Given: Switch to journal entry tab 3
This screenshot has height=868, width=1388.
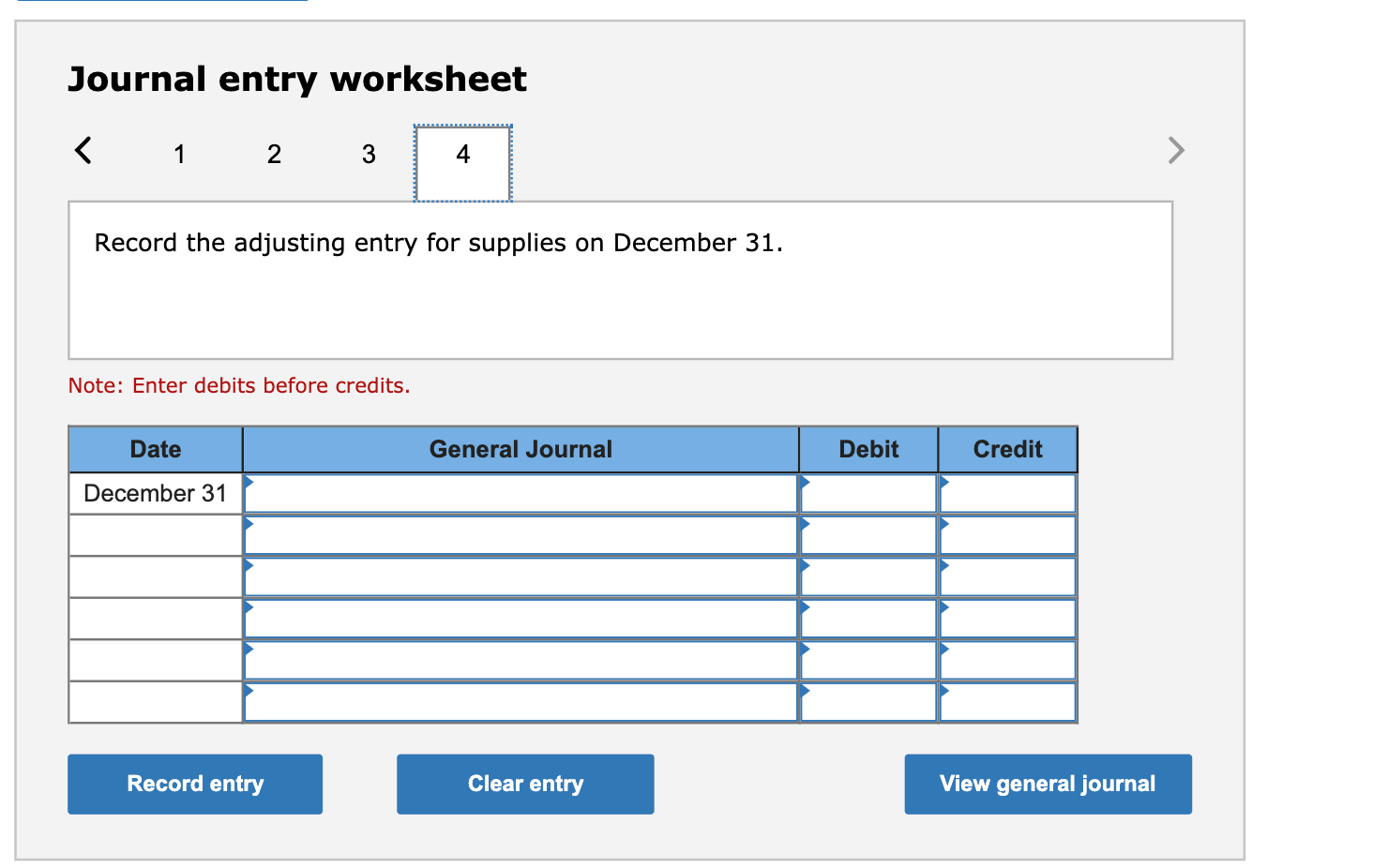Looking at the screenshot, I should point(368,154).
